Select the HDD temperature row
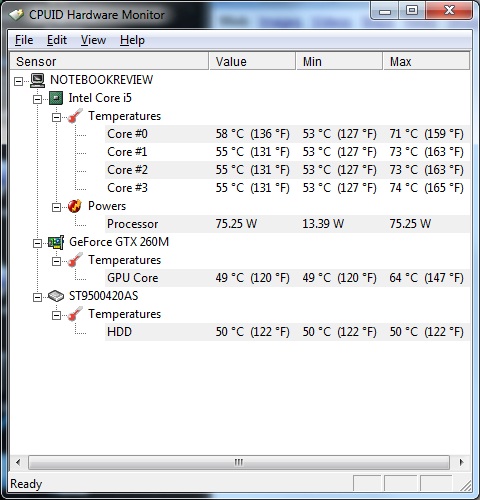This screenshot has width=480, height=500. click(287, 332)
